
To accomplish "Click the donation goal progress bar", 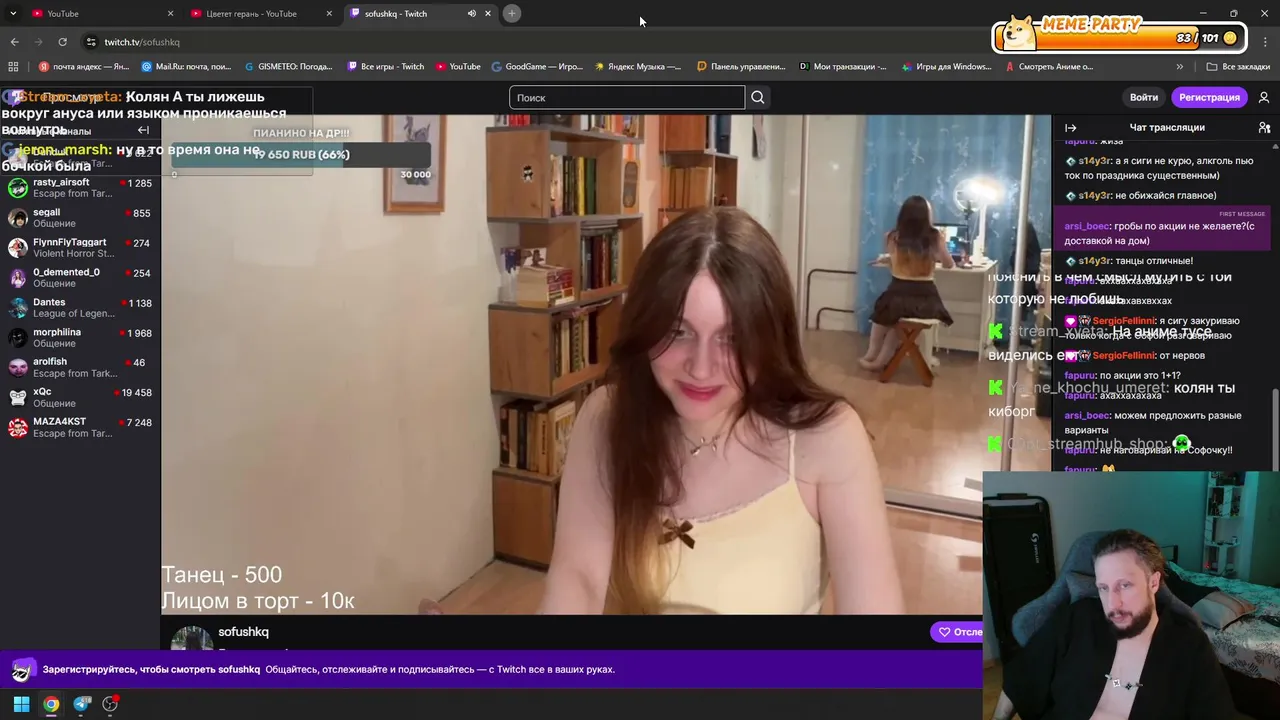I will tap(301, 155).
